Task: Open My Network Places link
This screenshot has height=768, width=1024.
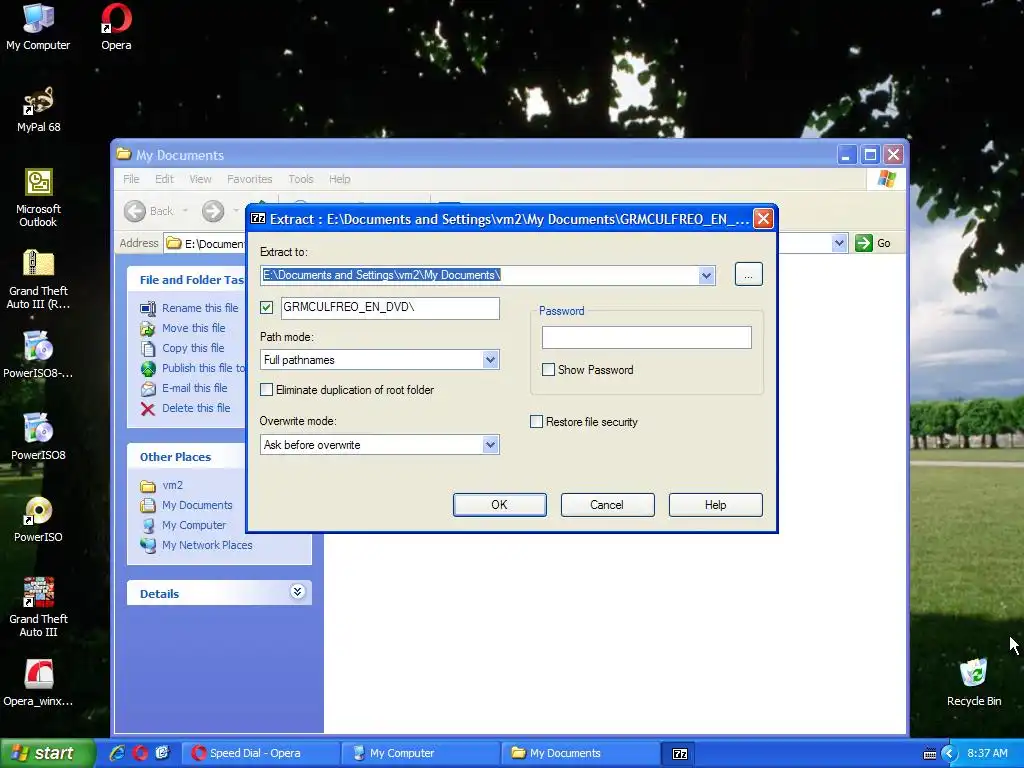Action: click(206, 545)
